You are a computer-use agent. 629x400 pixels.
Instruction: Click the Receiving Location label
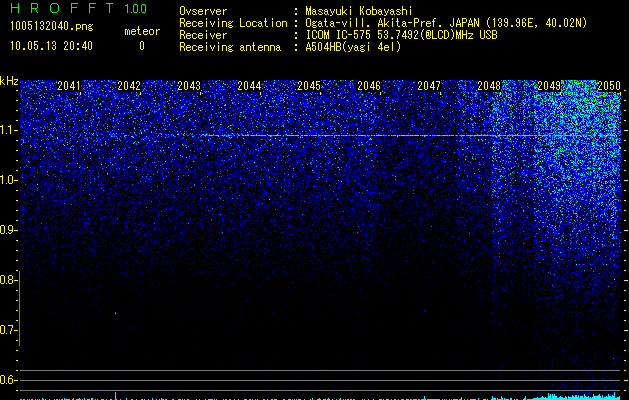pyautogui.click(x=233, y=23)
